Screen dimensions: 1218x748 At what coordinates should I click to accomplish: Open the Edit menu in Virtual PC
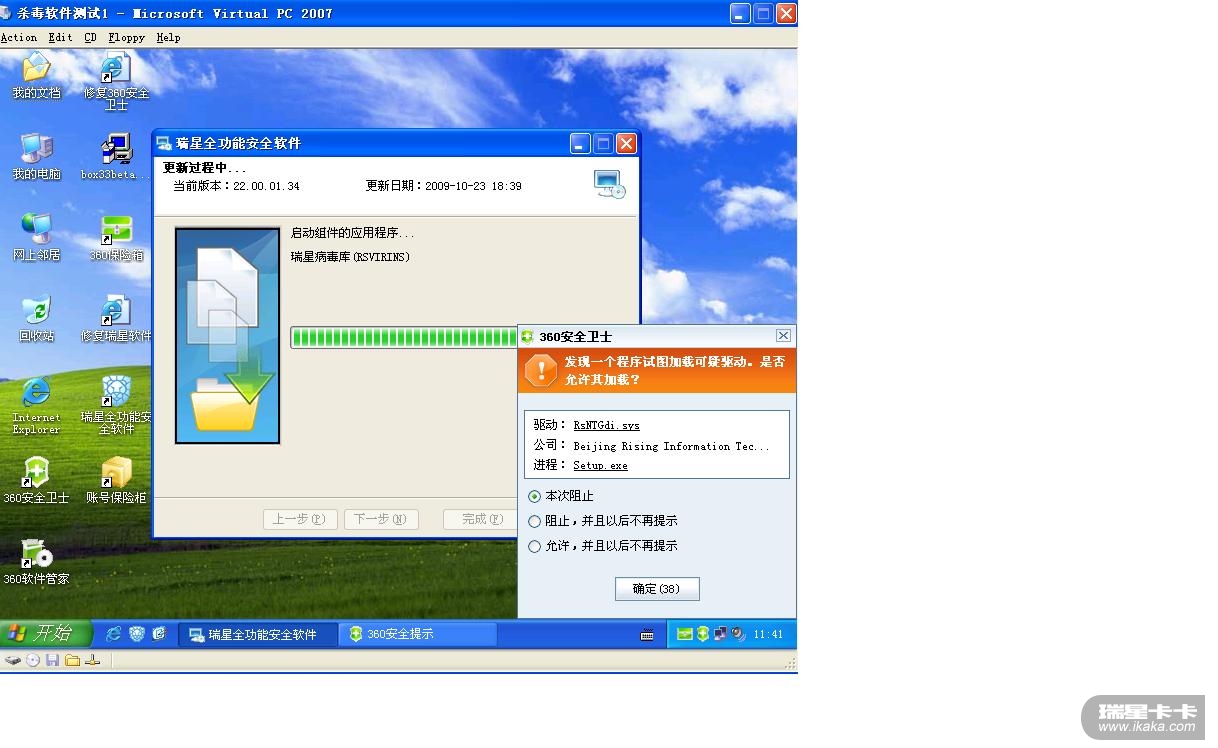pyautogui.click(x=60, y=37)
